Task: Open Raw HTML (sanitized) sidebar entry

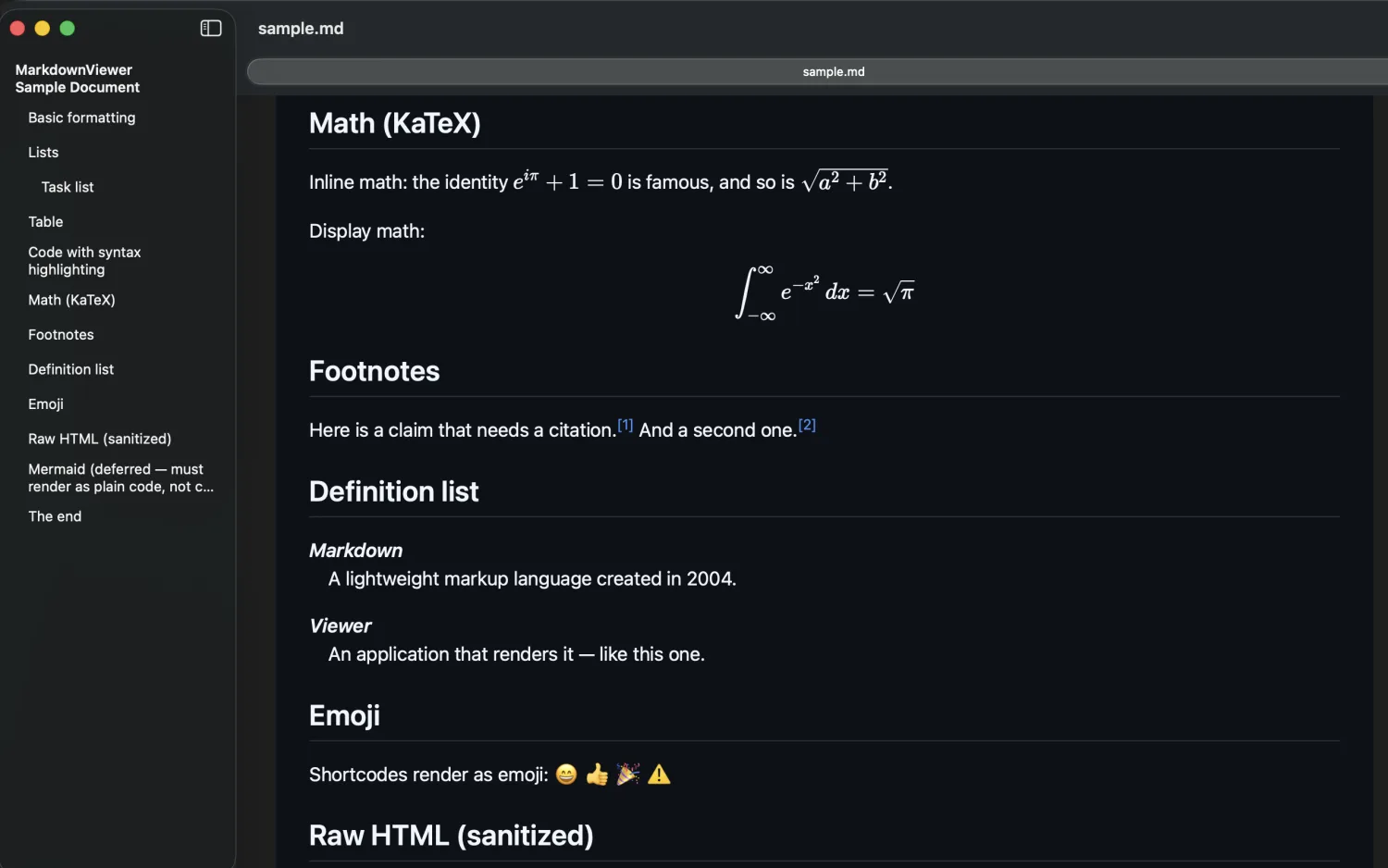Action: tap(100, 439)
